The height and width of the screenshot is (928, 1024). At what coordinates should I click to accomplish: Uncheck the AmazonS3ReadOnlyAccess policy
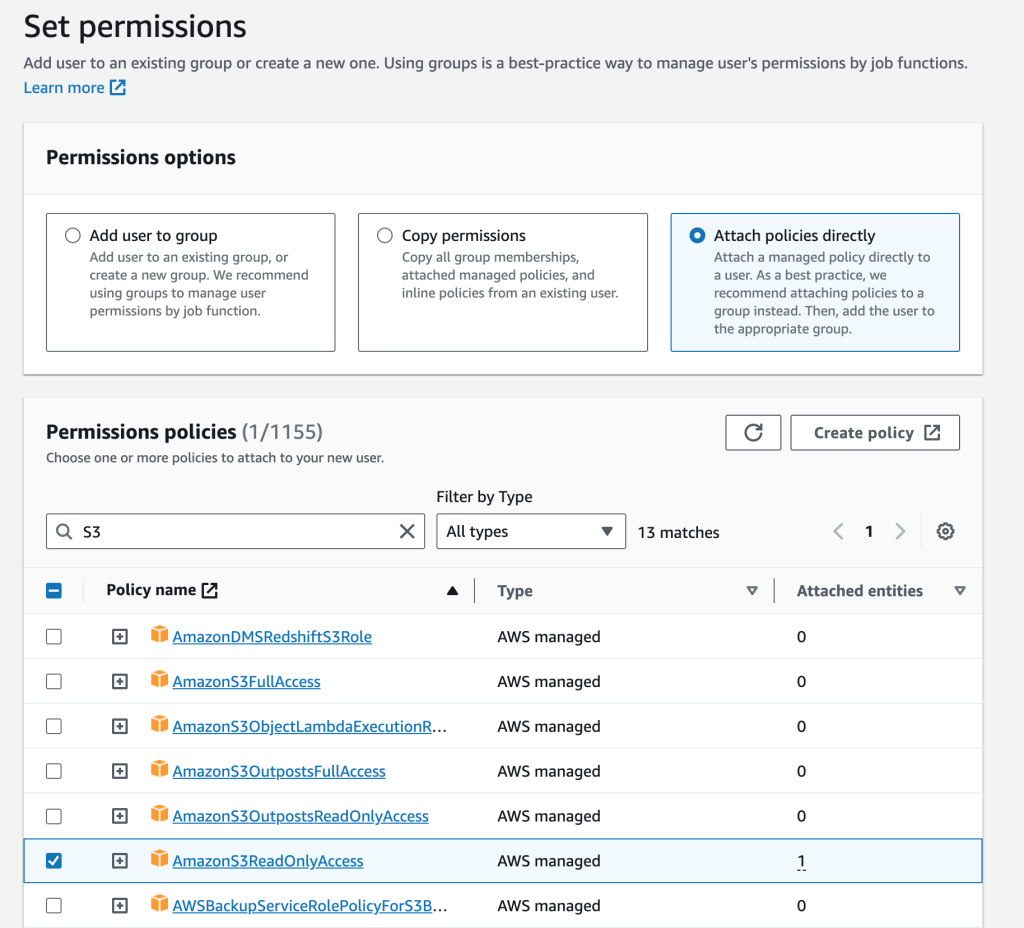pos(53,860)
